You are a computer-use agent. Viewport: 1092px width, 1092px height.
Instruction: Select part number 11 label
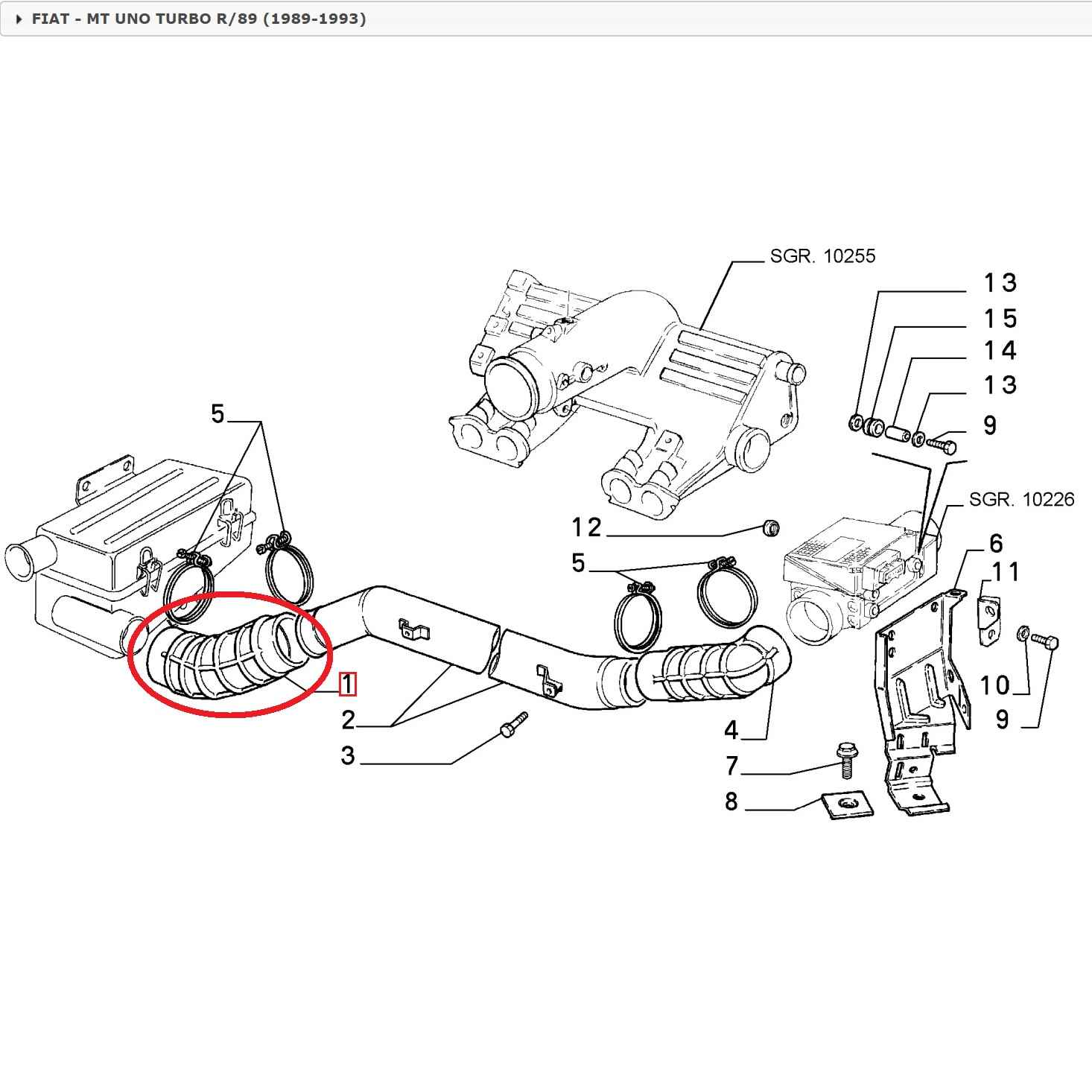1006,572
